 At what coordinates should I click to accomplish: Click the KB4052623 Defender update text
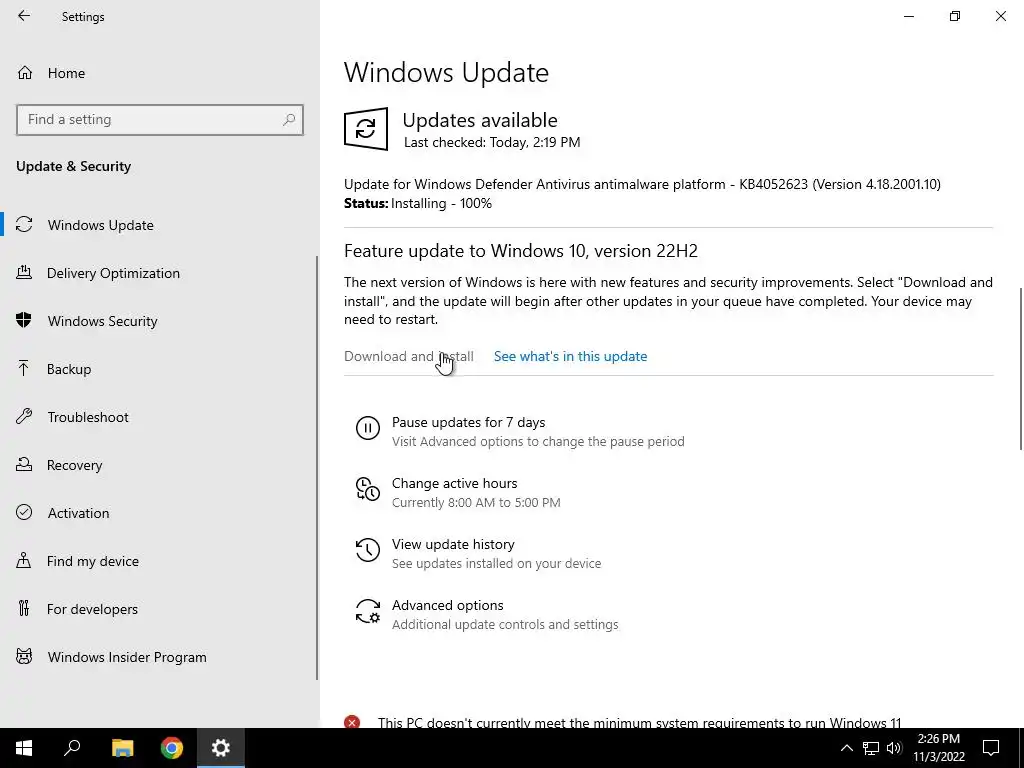[642, 184]
